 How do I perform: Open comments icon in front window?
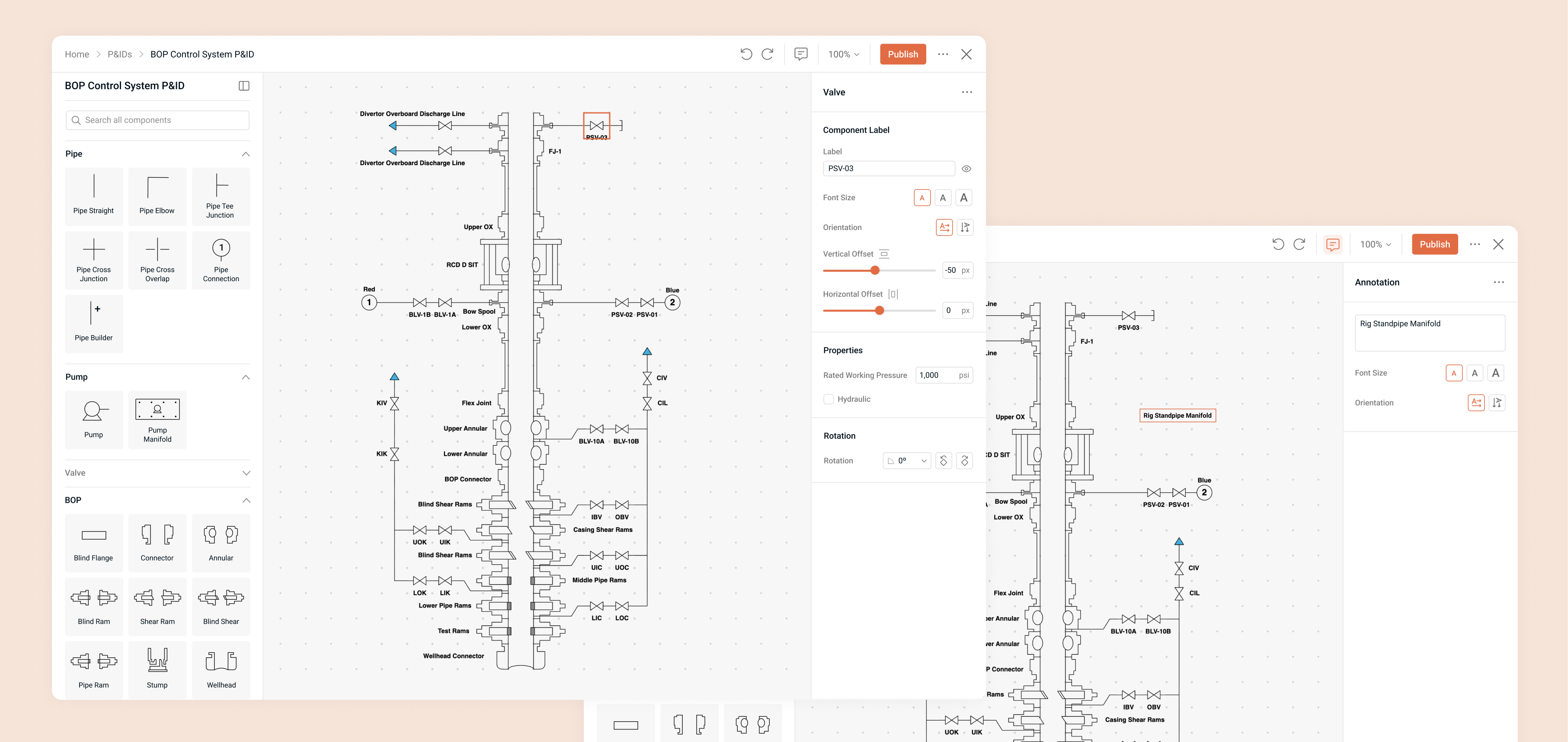click(801, 54)
